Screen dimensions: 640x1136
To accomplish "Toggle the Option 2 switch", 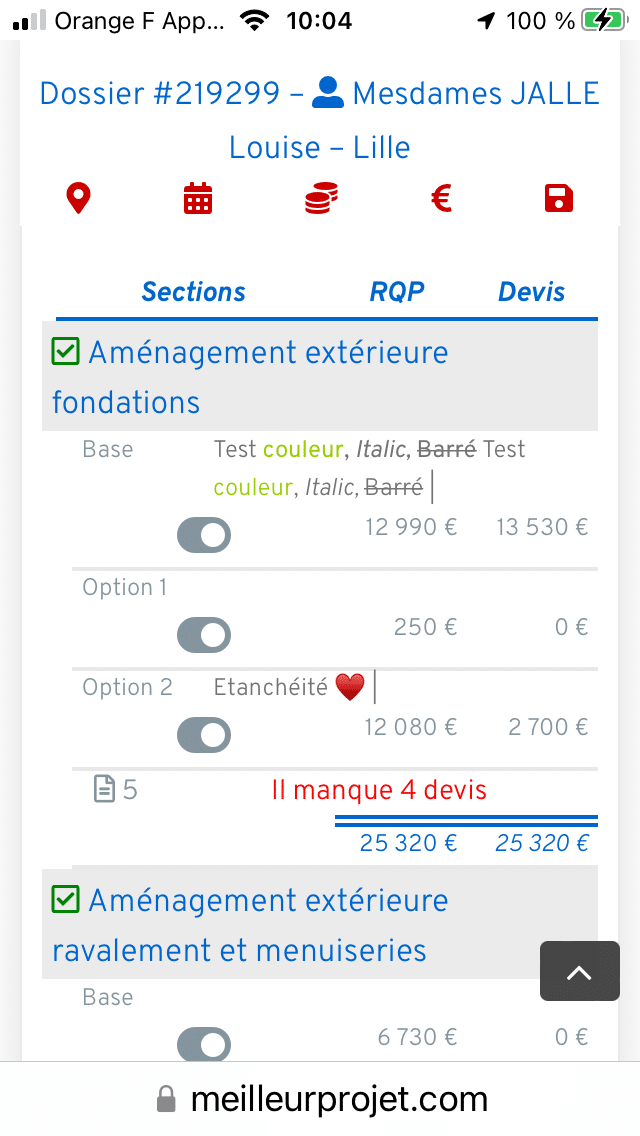I will [204, 735].
